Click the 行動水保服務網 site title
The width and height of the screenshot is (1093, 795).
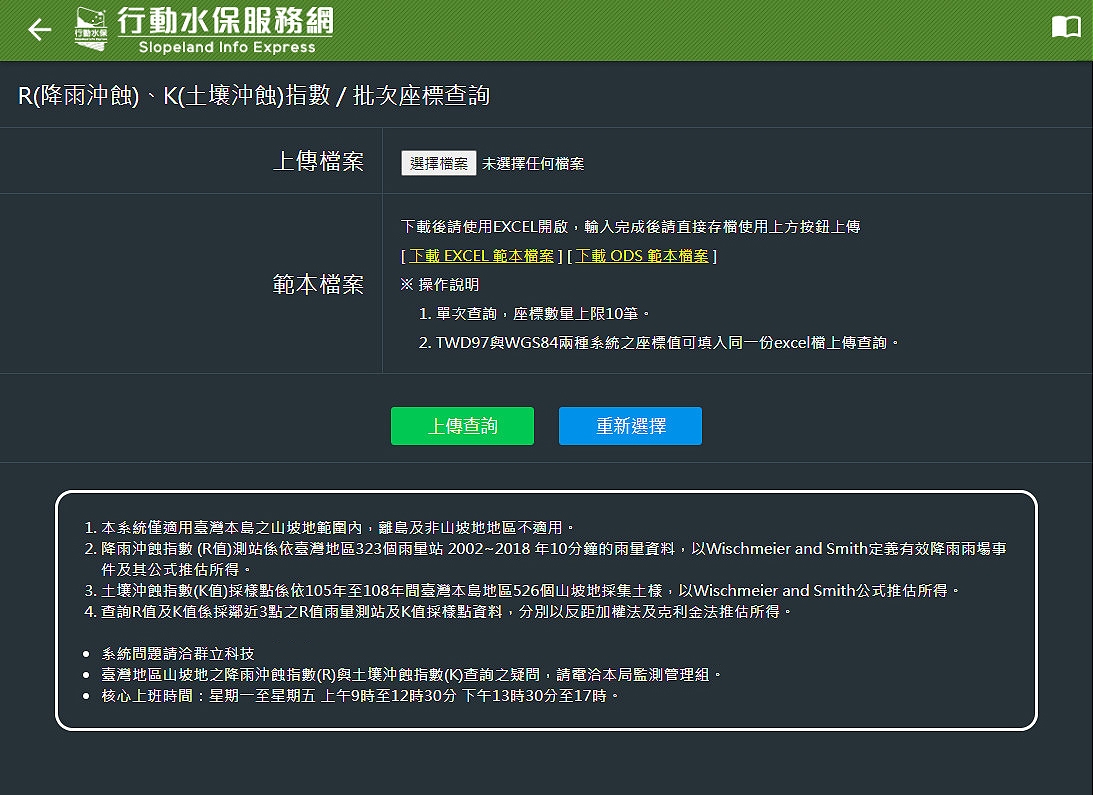click(225, 21)
